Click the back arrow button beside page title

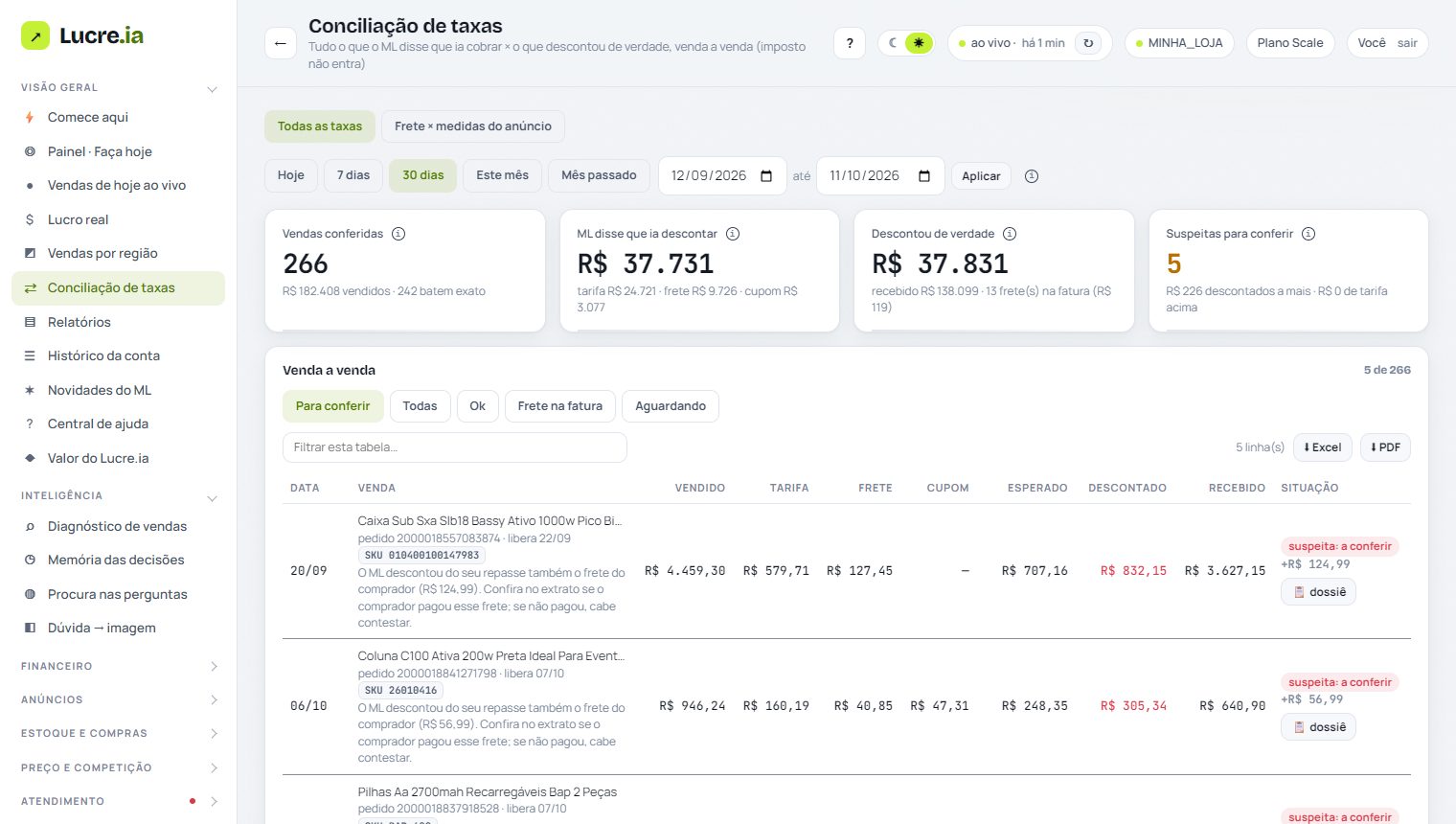click(x=281, y=43)
